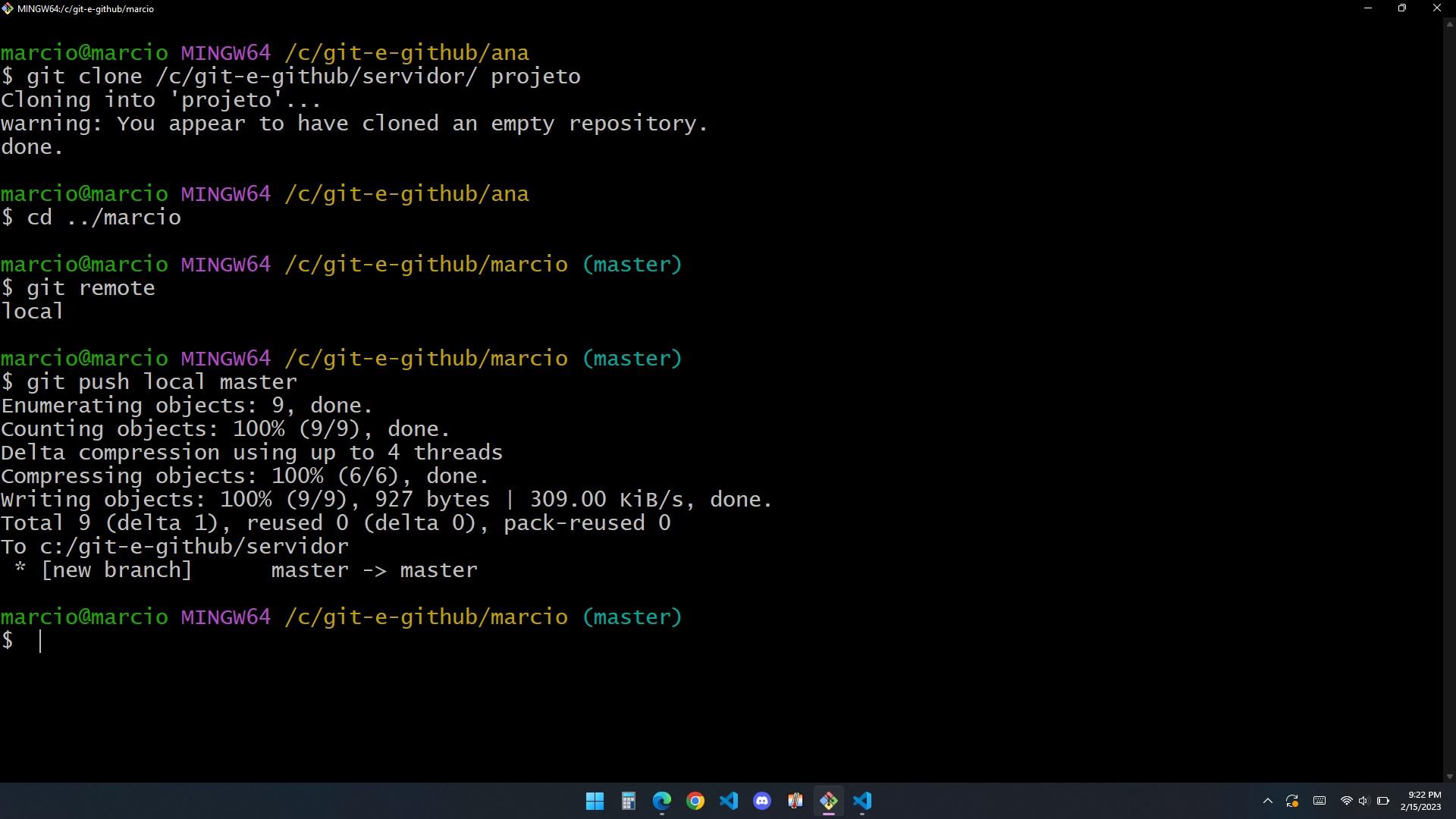Click the 'git clone /c/git-e-github/servidor/ projeto' command line
The width and height of the screenshot is (1456, 819).
click(x=291, y=77)
